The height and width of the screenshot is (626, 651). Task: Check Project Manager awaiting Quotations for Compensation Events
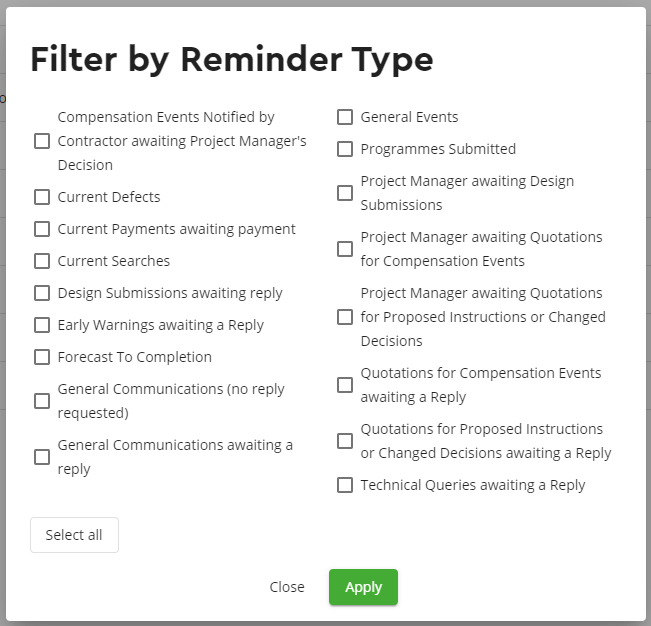(345, 249)
